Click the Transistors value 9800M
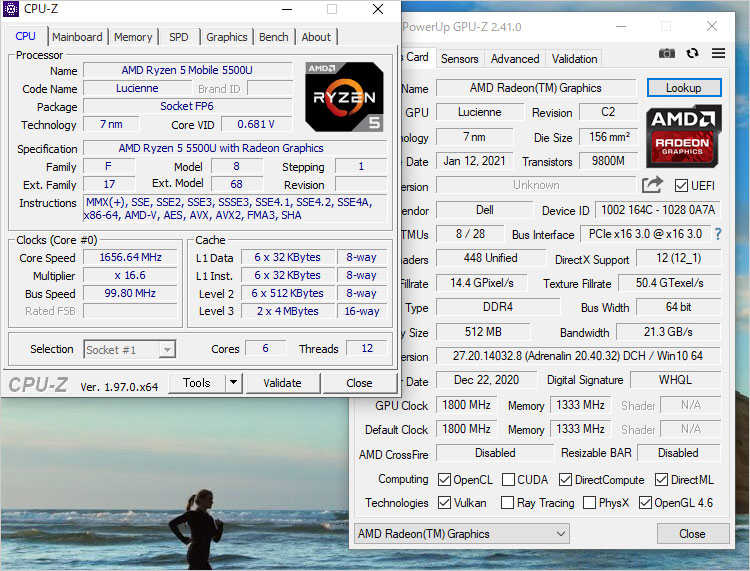 [x=608, y=161]
